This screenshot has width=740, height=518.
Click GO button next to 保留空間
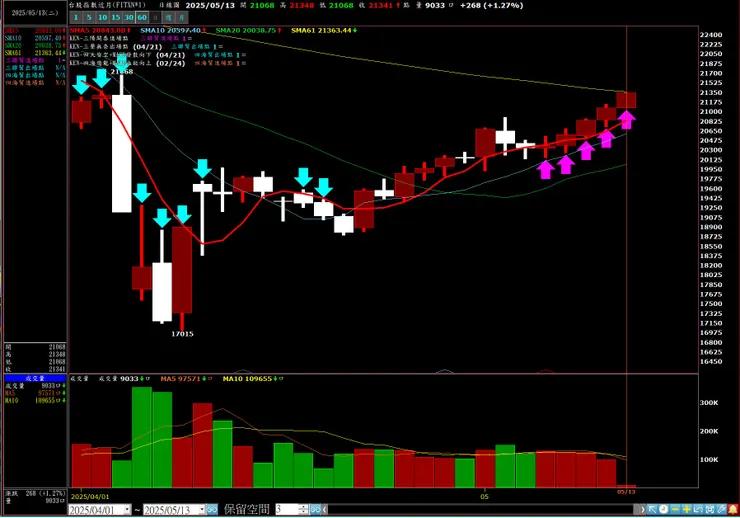pos(315,510)
